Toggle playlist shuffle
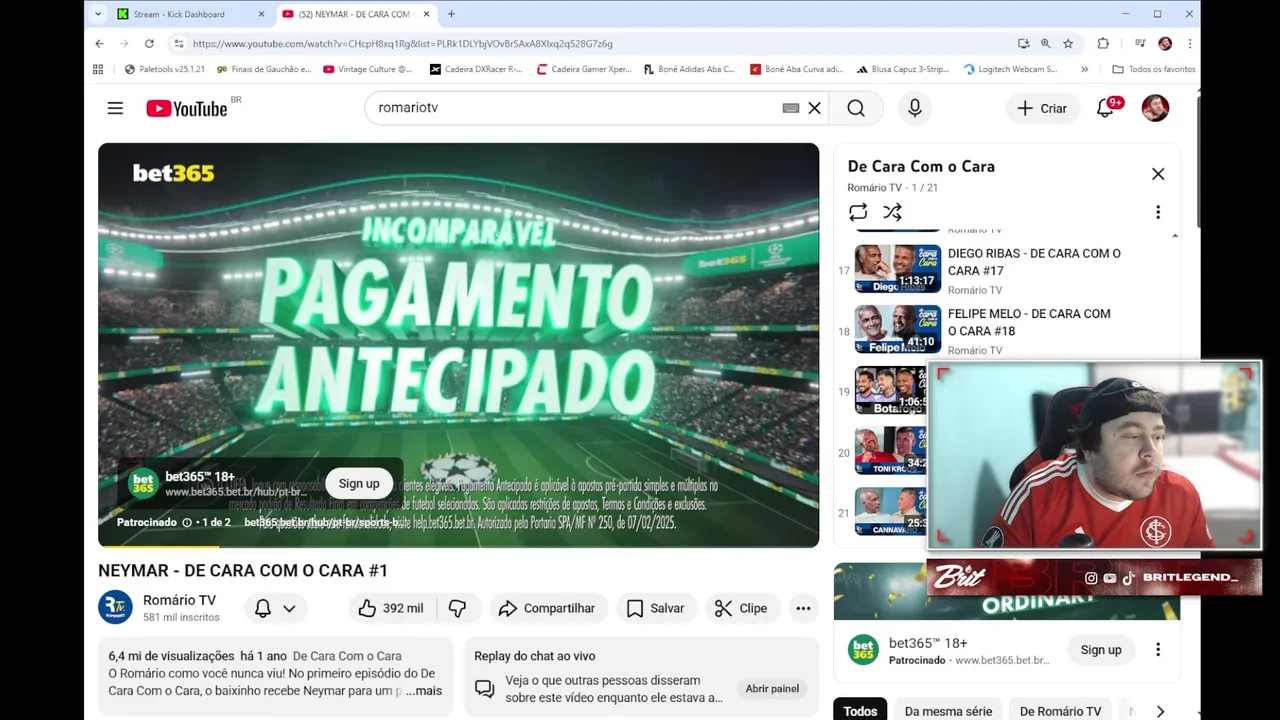Viewport: 1280px width, 720px height. (892, 212)
